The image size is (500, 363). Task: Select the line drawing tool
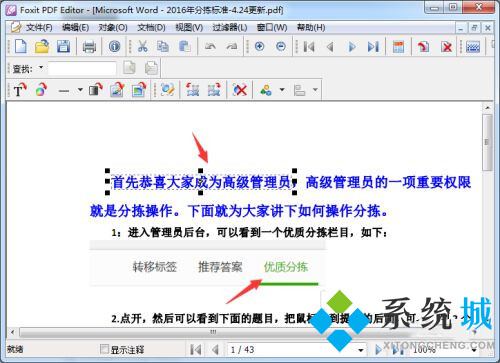(x=64, y=90)
